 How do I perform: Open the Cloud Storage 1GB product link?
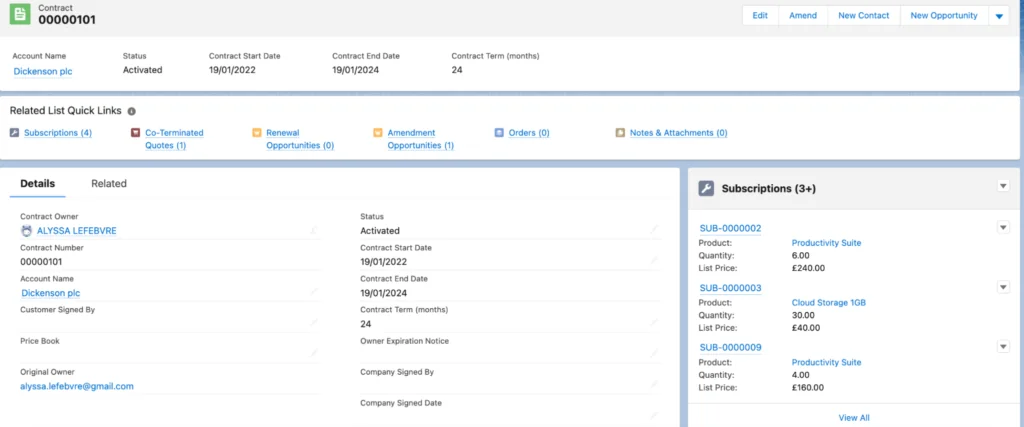[829, 303]
